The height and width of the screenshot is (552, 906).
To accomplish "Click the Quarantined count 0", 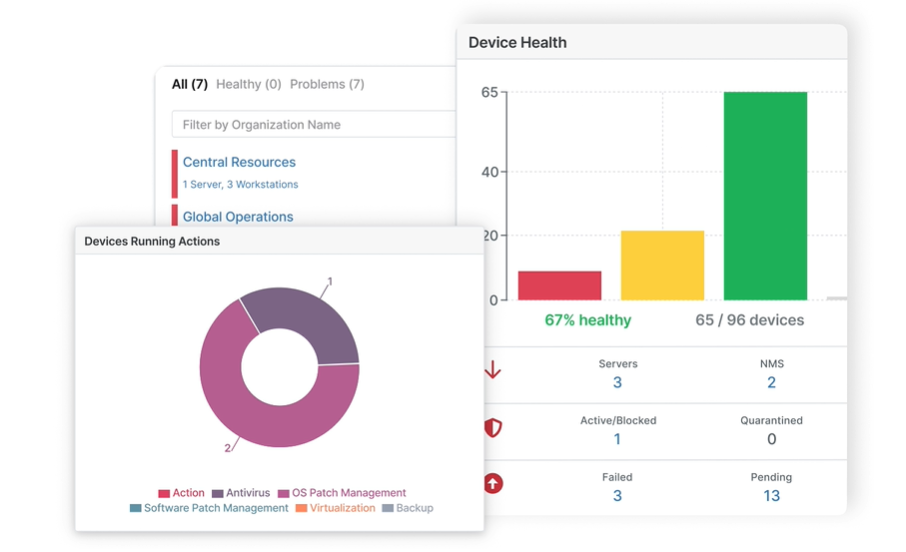I will (771, 439).
